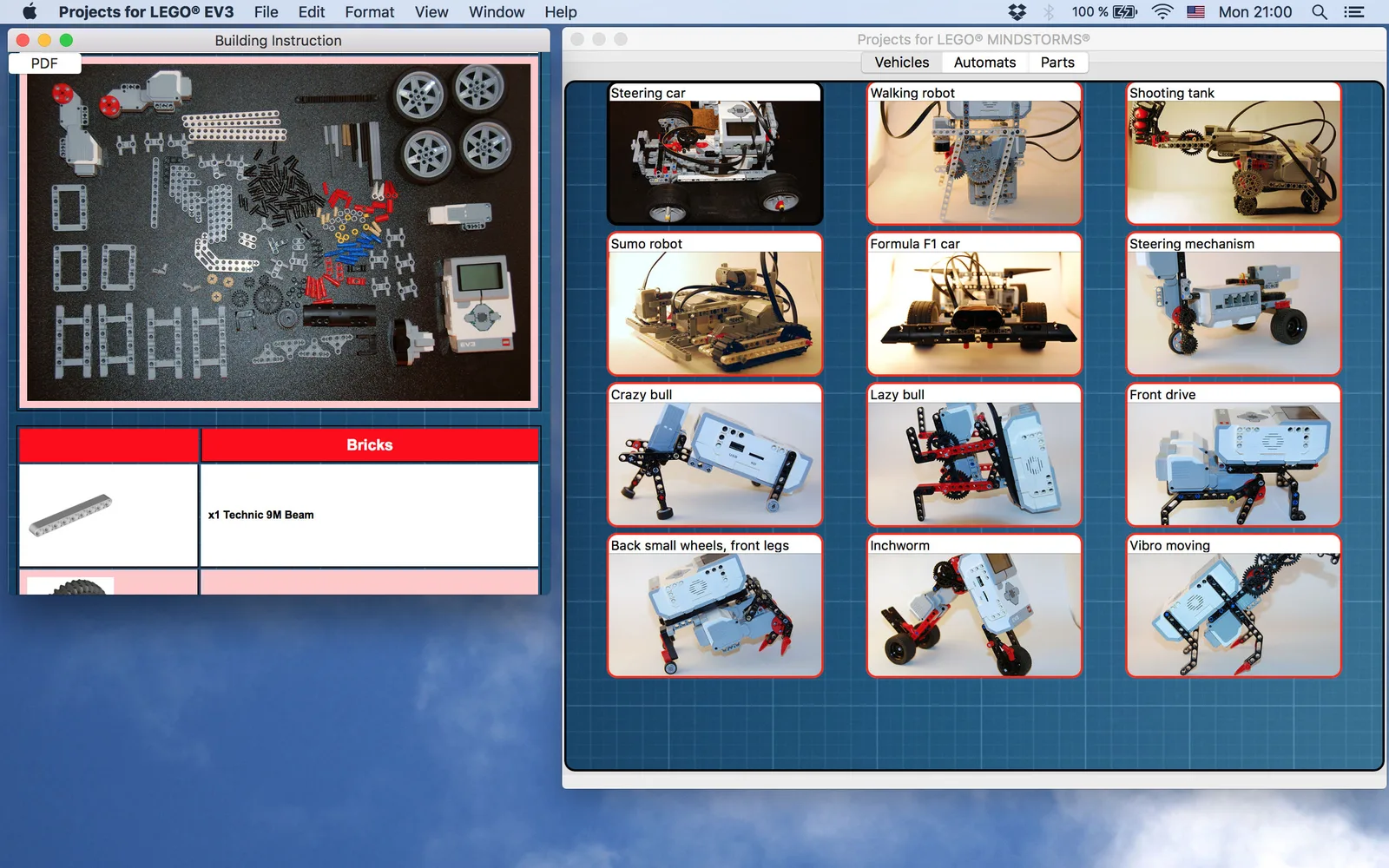Click the US flag input source icon
1389x868 pixels.
tap(1195, 12)
